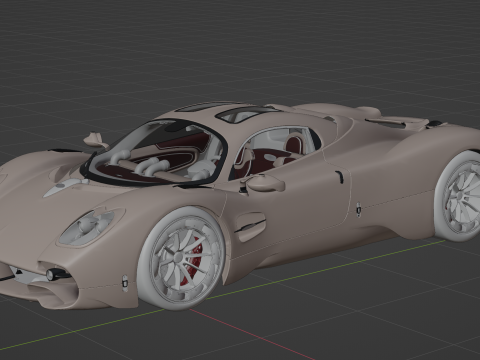Screen dimensions: 480x360
Task: Select the car's front headlight cluster
Action: click(88, 226)
